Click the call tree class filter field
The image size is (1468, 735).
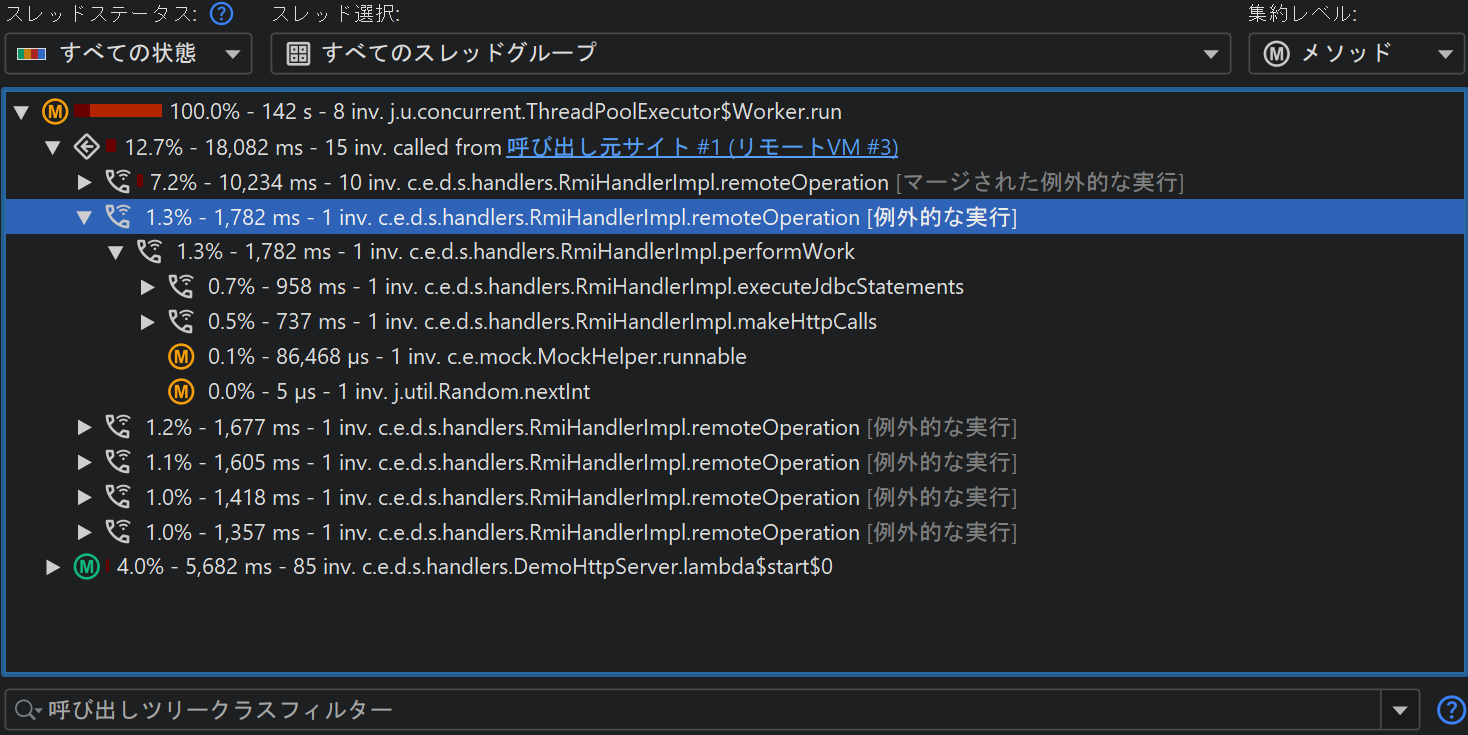(700, 710)
